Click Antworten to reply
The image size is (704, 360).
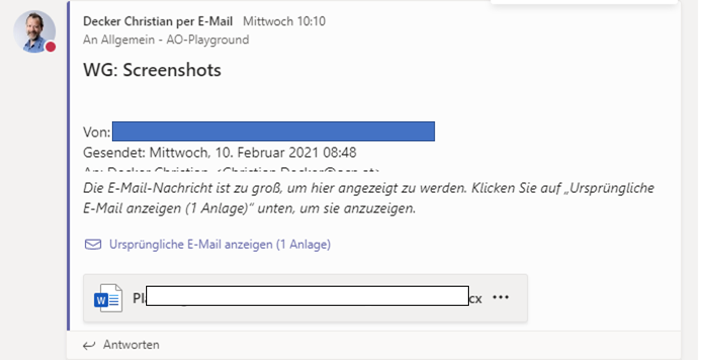[131, 345]
